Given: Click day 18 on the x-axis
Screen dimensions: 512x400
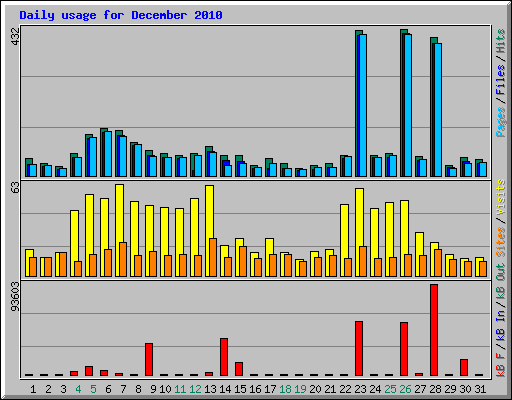Looking at the screenshot, I should (285, 389).
